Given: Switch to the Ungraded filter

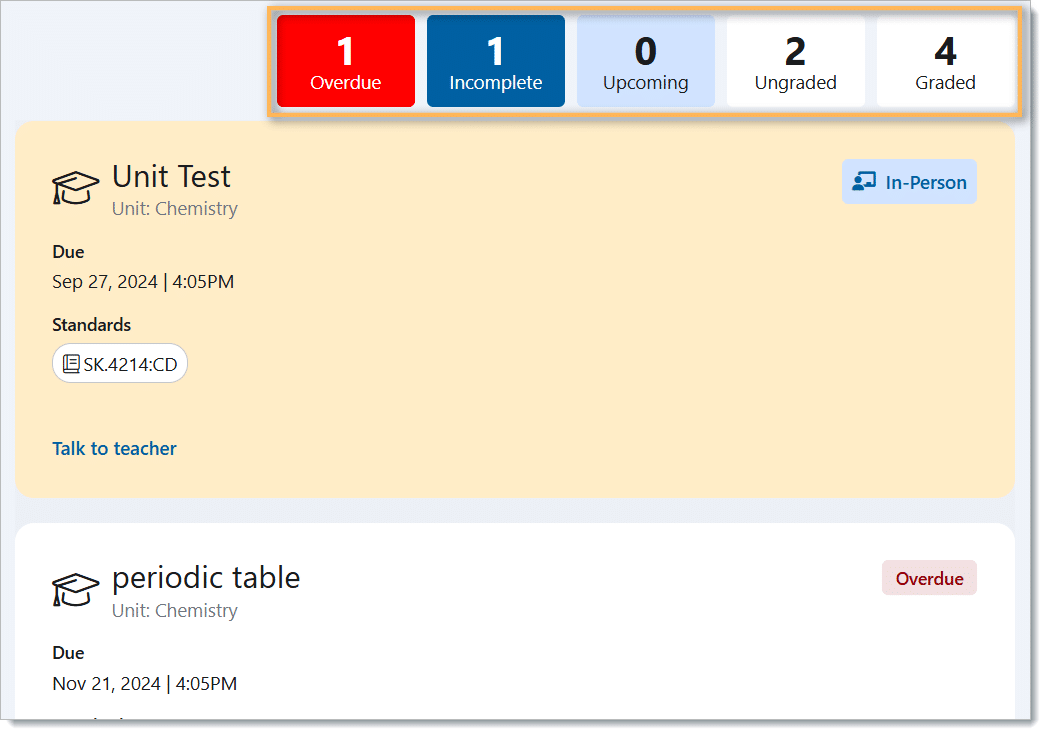Looking at the screenshot, I should [796, 61].
